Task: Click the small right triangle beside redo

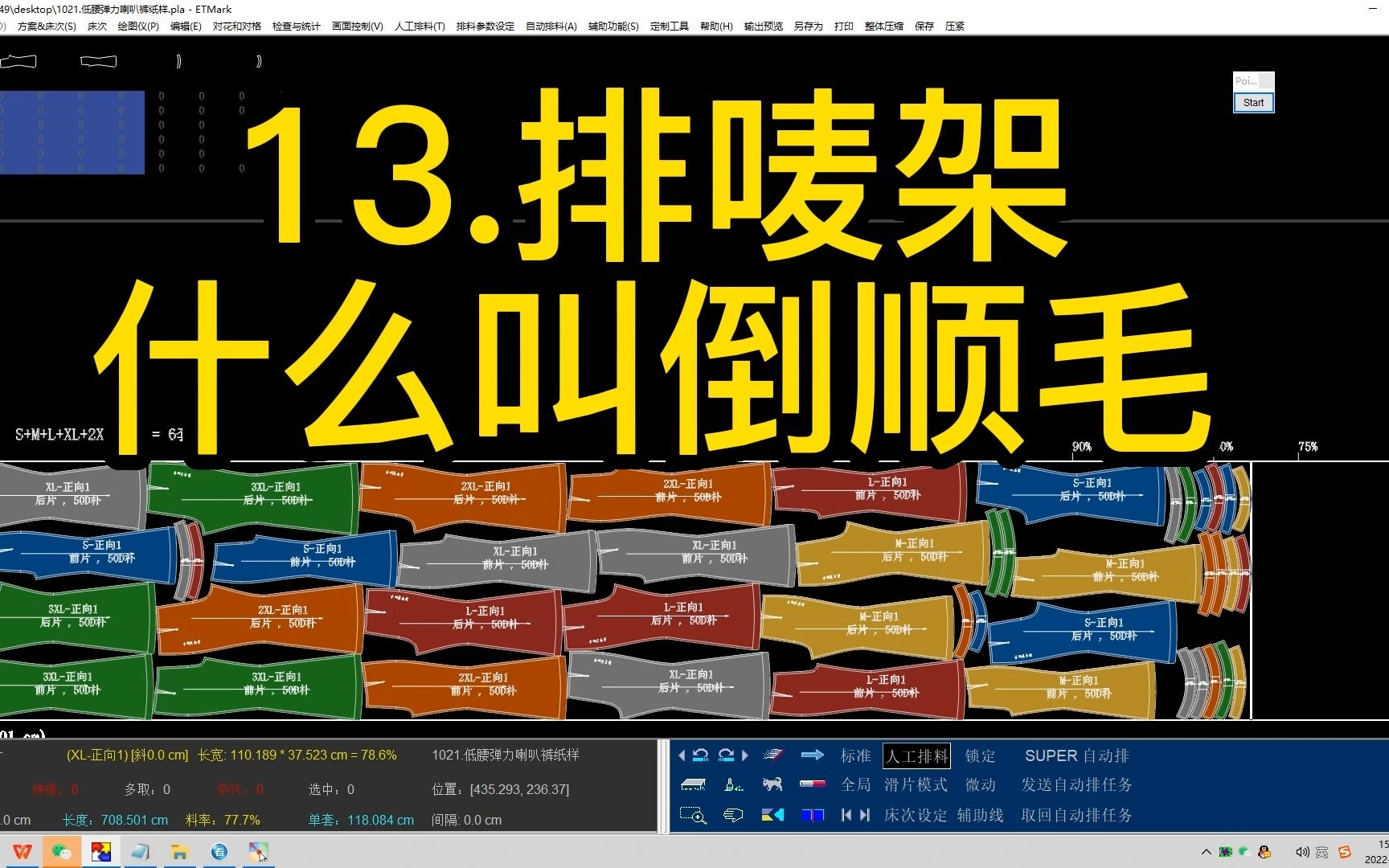Action: pyautogui.click(x=745, y=755)
